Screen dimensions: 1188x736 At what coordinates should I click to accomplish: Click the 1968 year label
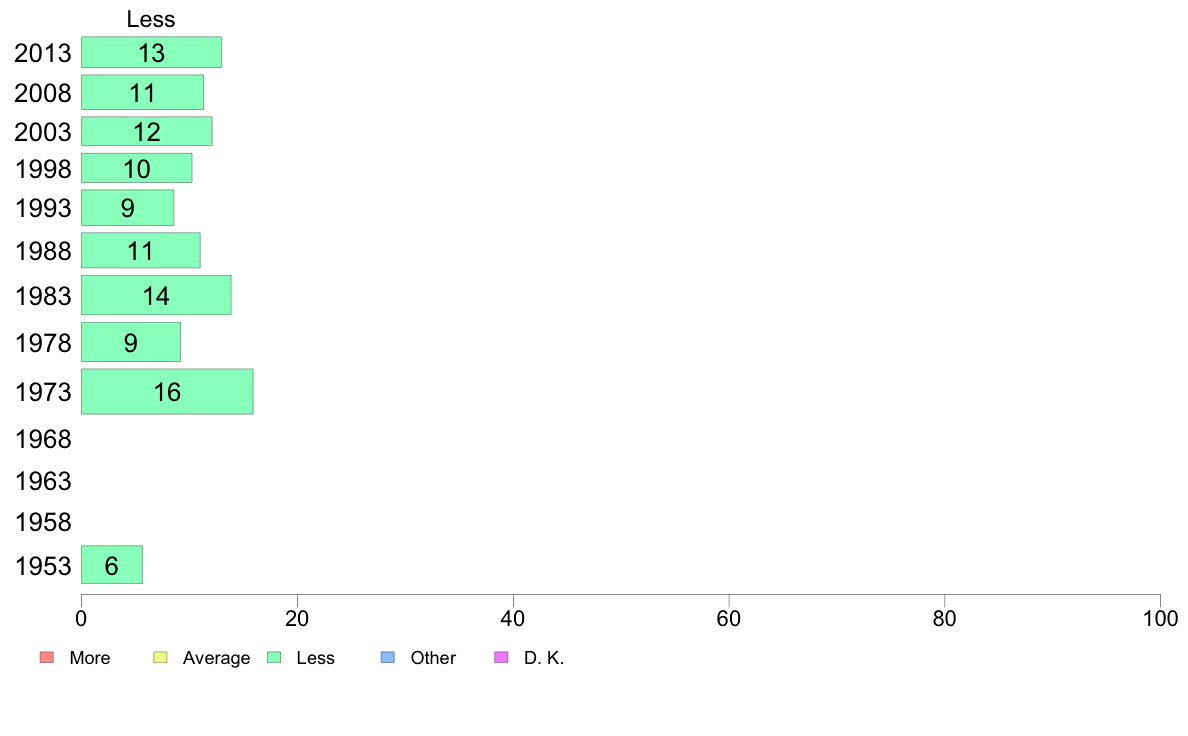click(43, 439)
